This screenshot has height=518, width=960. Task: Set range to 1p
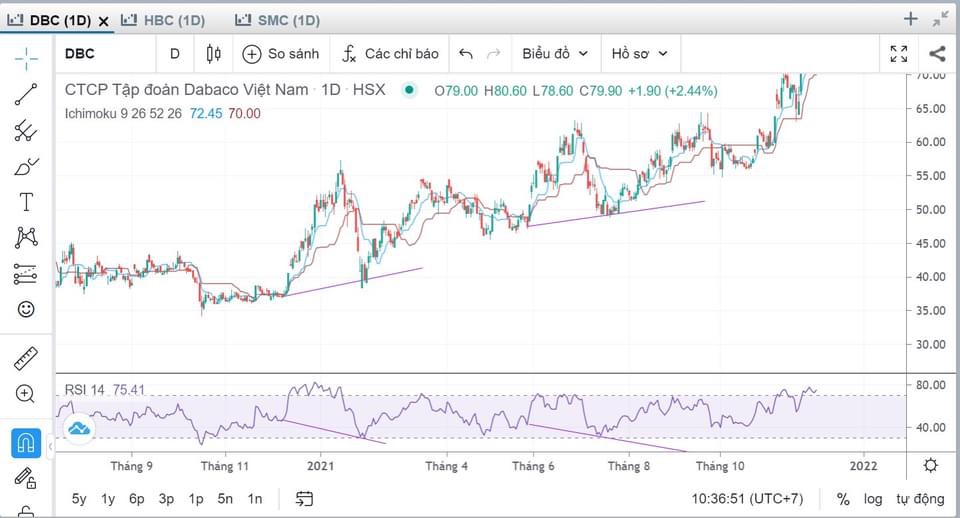click(x=196, y=499)
